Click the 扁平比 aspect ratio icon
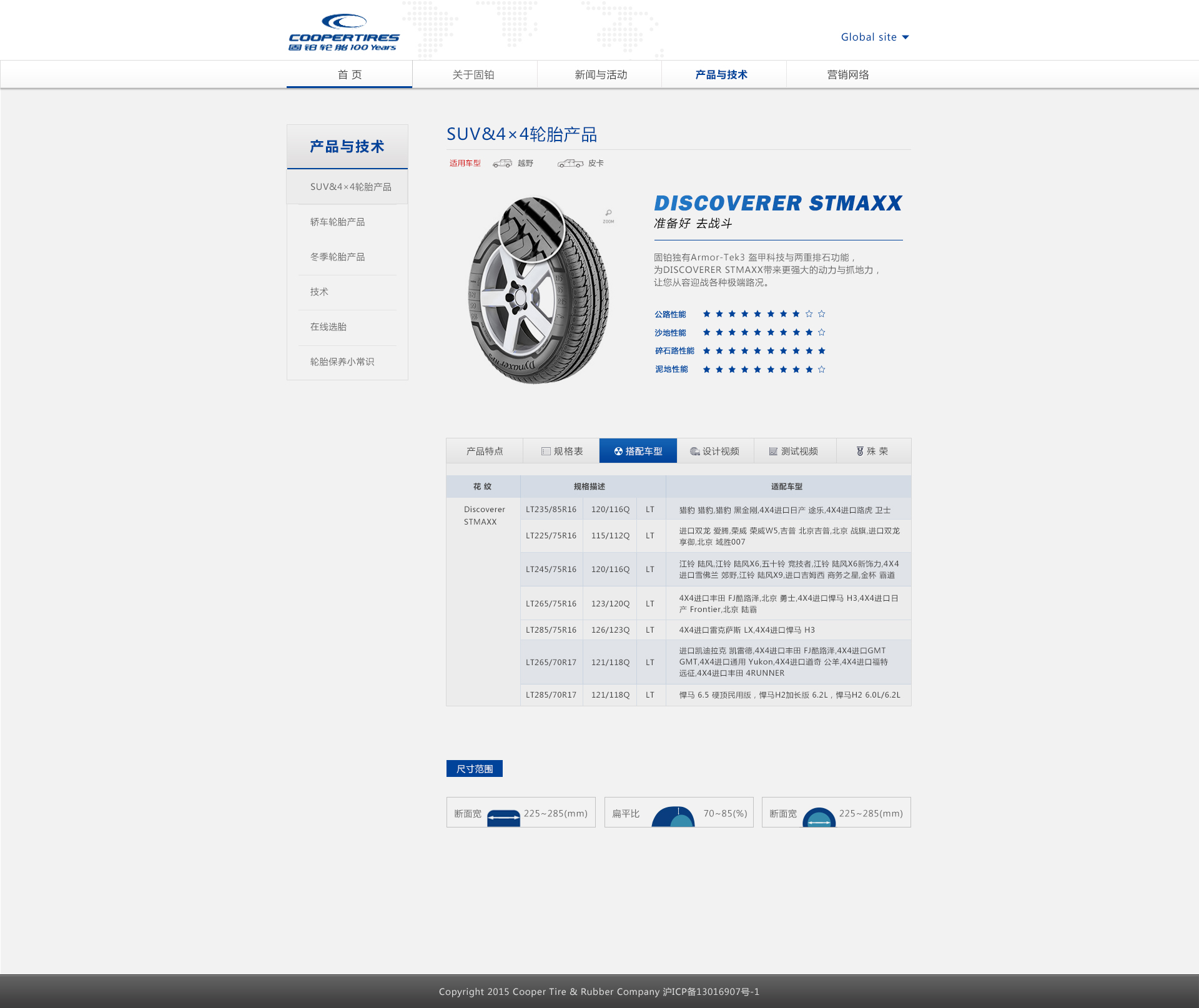This screenshot has height=1008, width=1199. point(673,816)
